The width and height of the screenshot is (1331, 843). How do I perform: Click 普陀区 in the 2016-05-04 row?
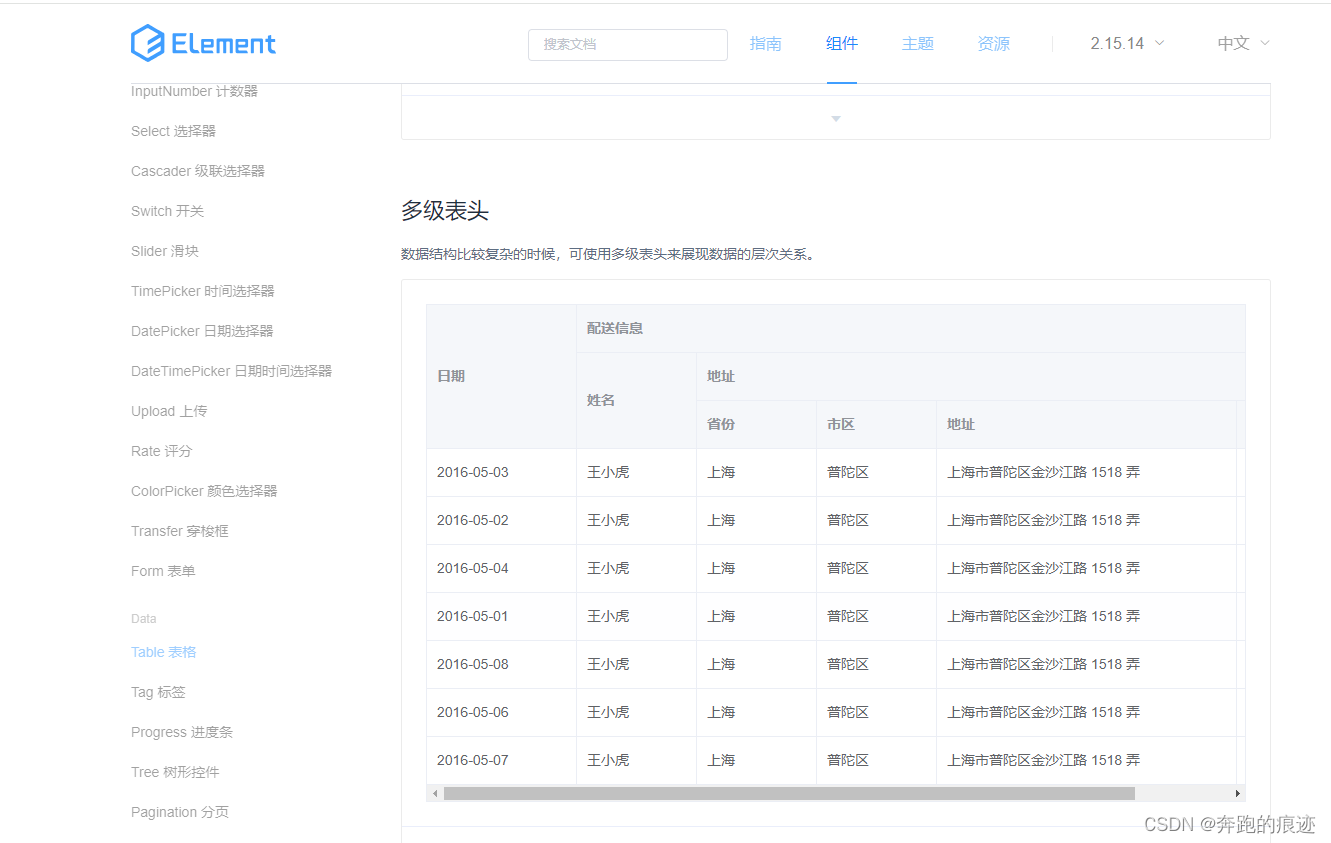848,568
